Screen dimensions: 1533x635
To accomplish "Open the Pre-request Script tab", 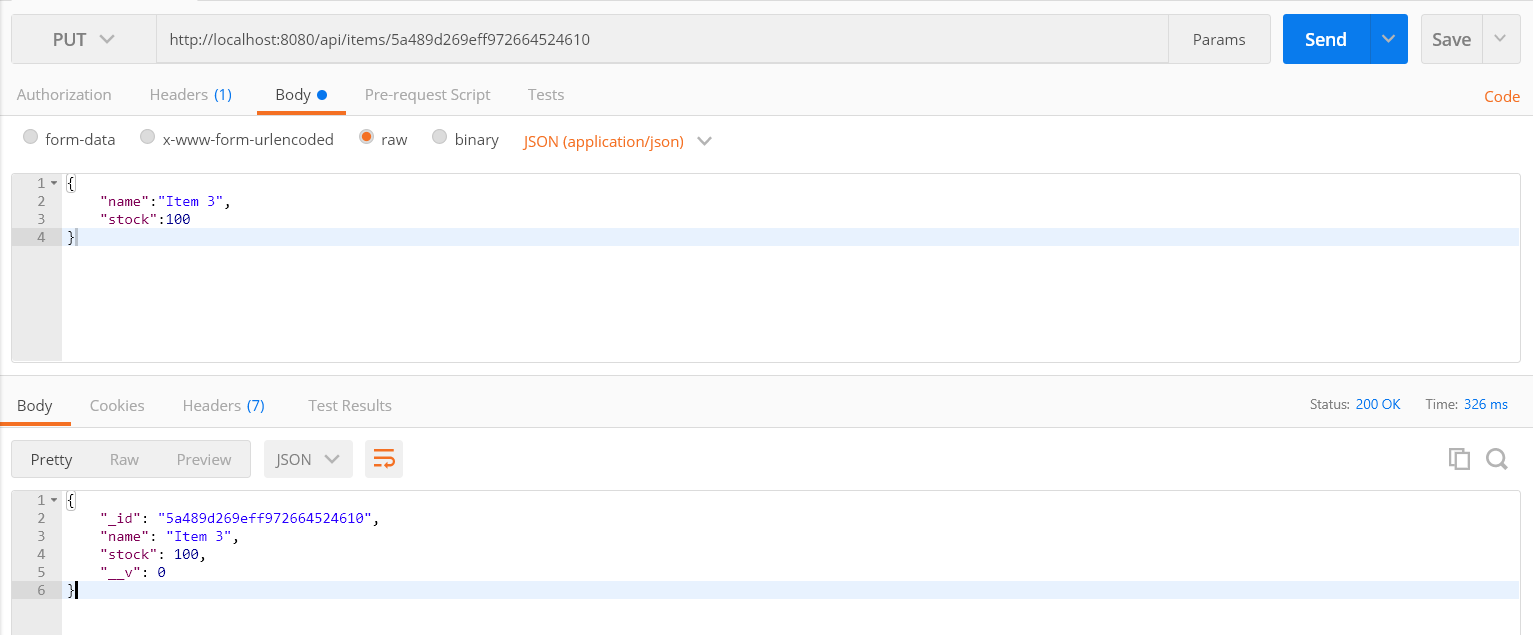I will 427,95.
